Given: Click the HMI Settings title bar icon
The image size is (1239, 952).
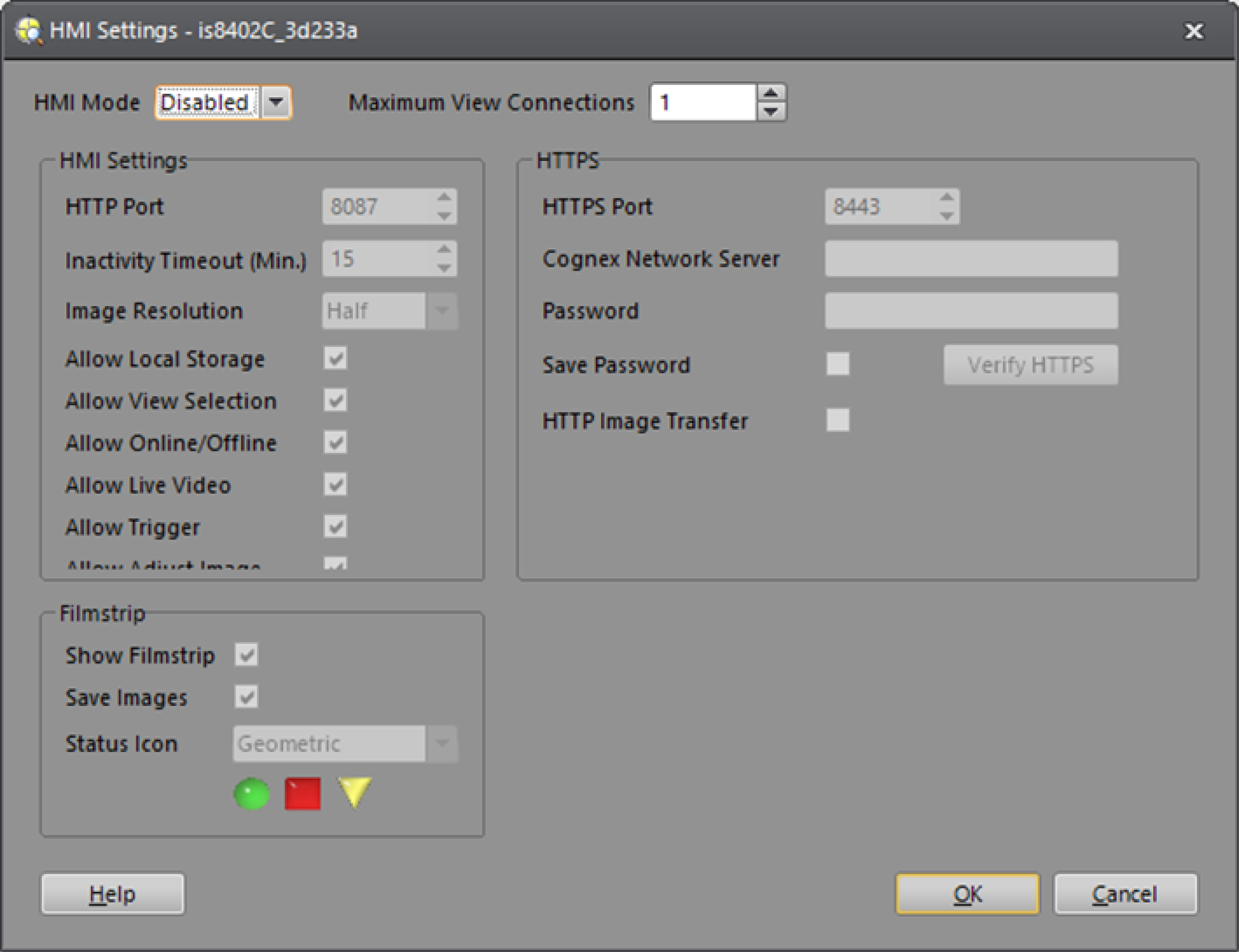Looking at the screenshot, I should [x=28, y=31].
